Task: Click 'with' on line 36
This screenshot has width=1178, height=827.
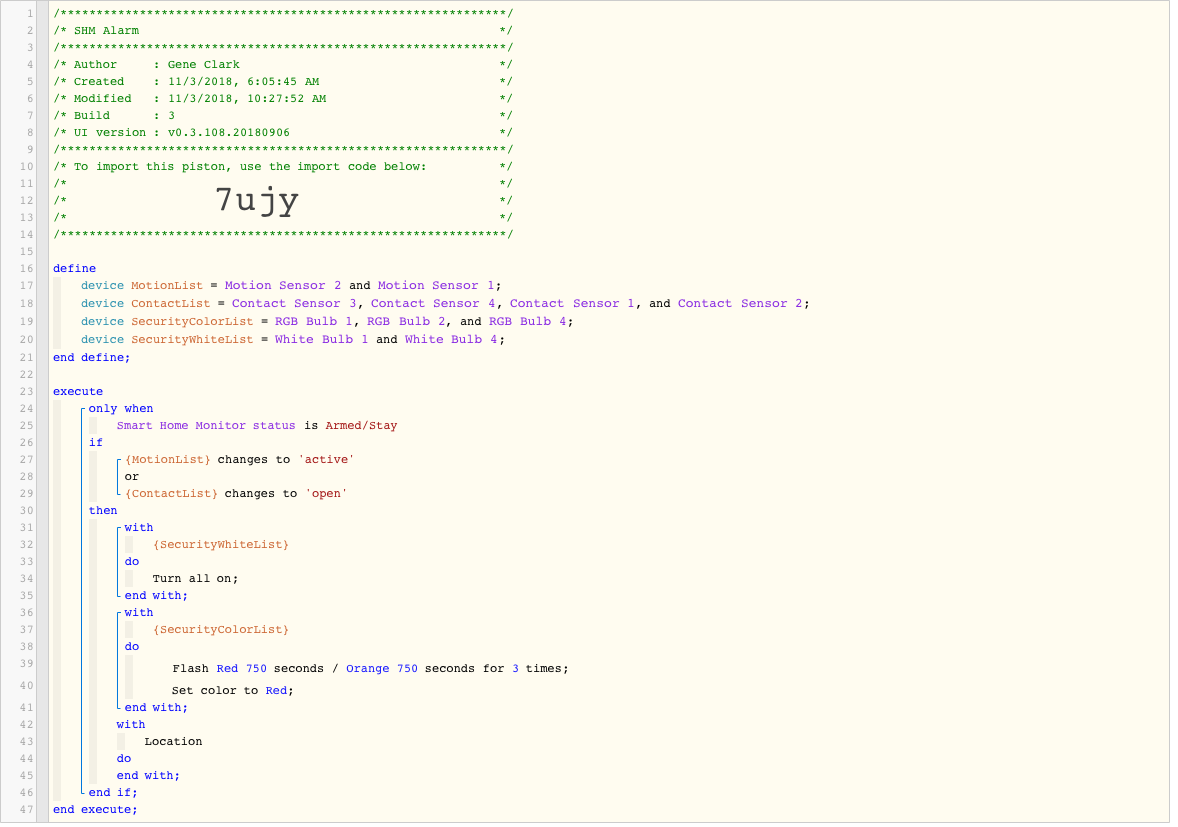Action: coord(139,614)
